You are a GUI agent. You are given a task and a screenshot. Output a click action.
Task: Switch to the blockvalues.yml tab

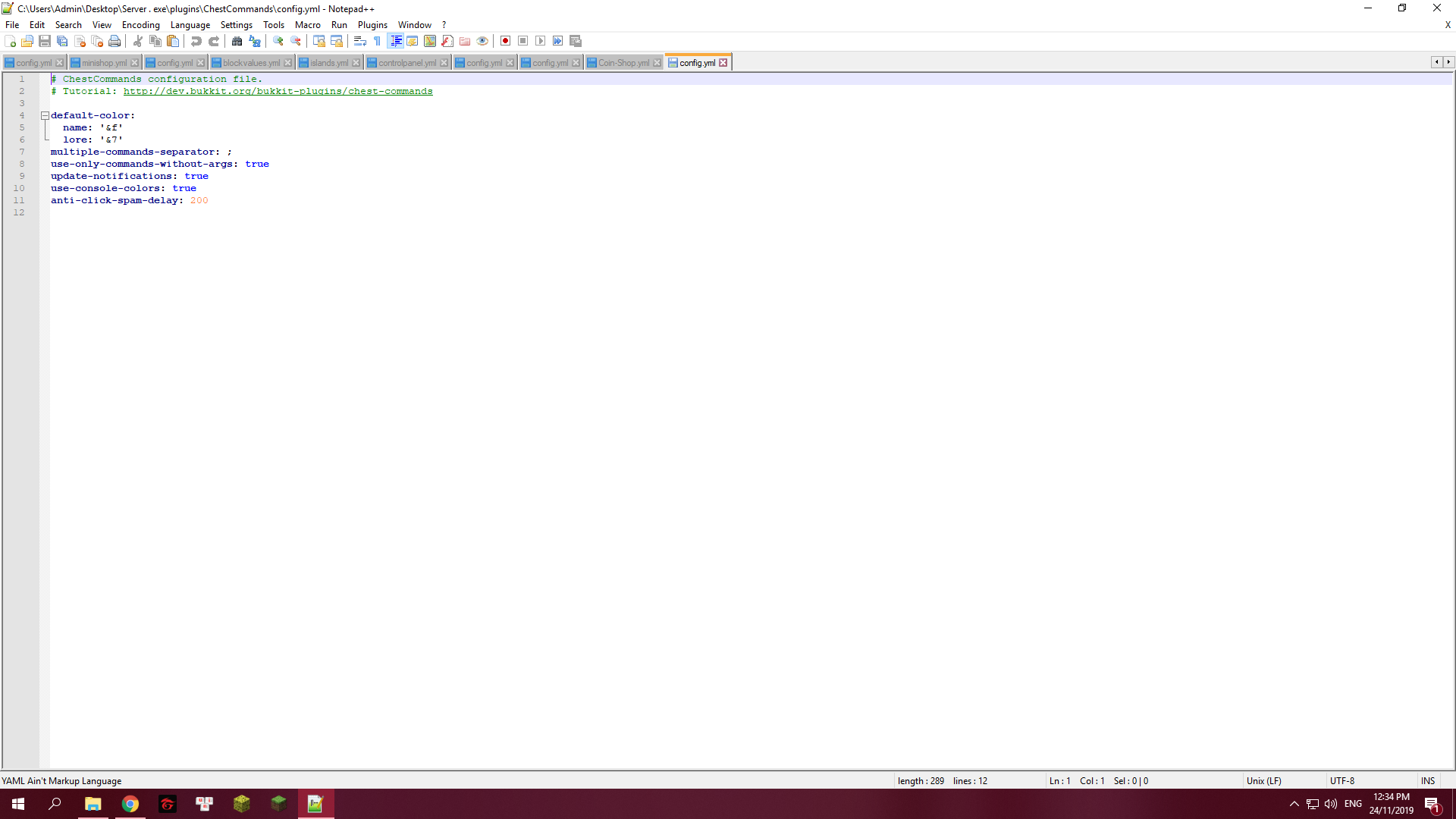click(x=251, y=63)
